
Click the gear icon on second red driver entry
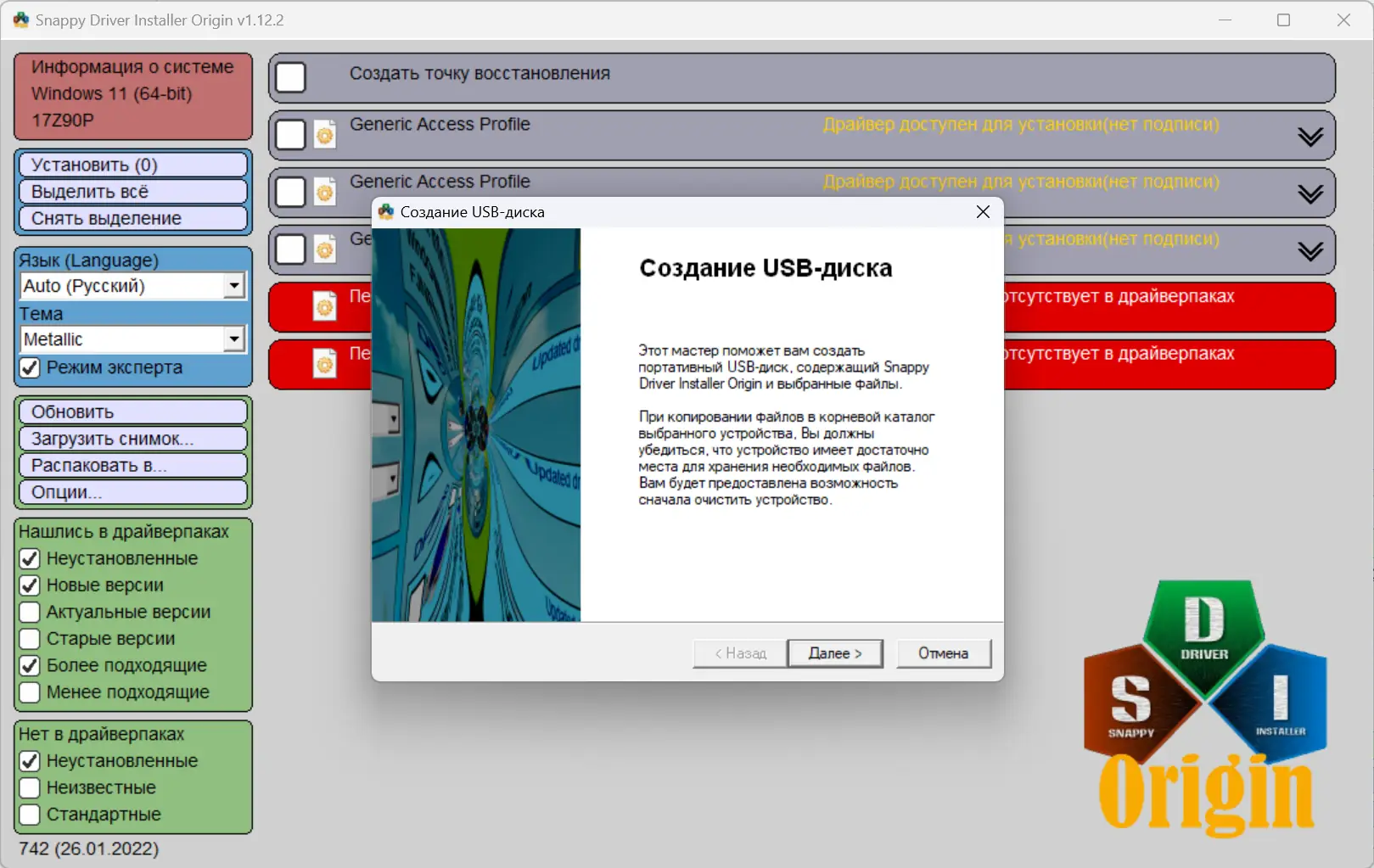(324, 364)
